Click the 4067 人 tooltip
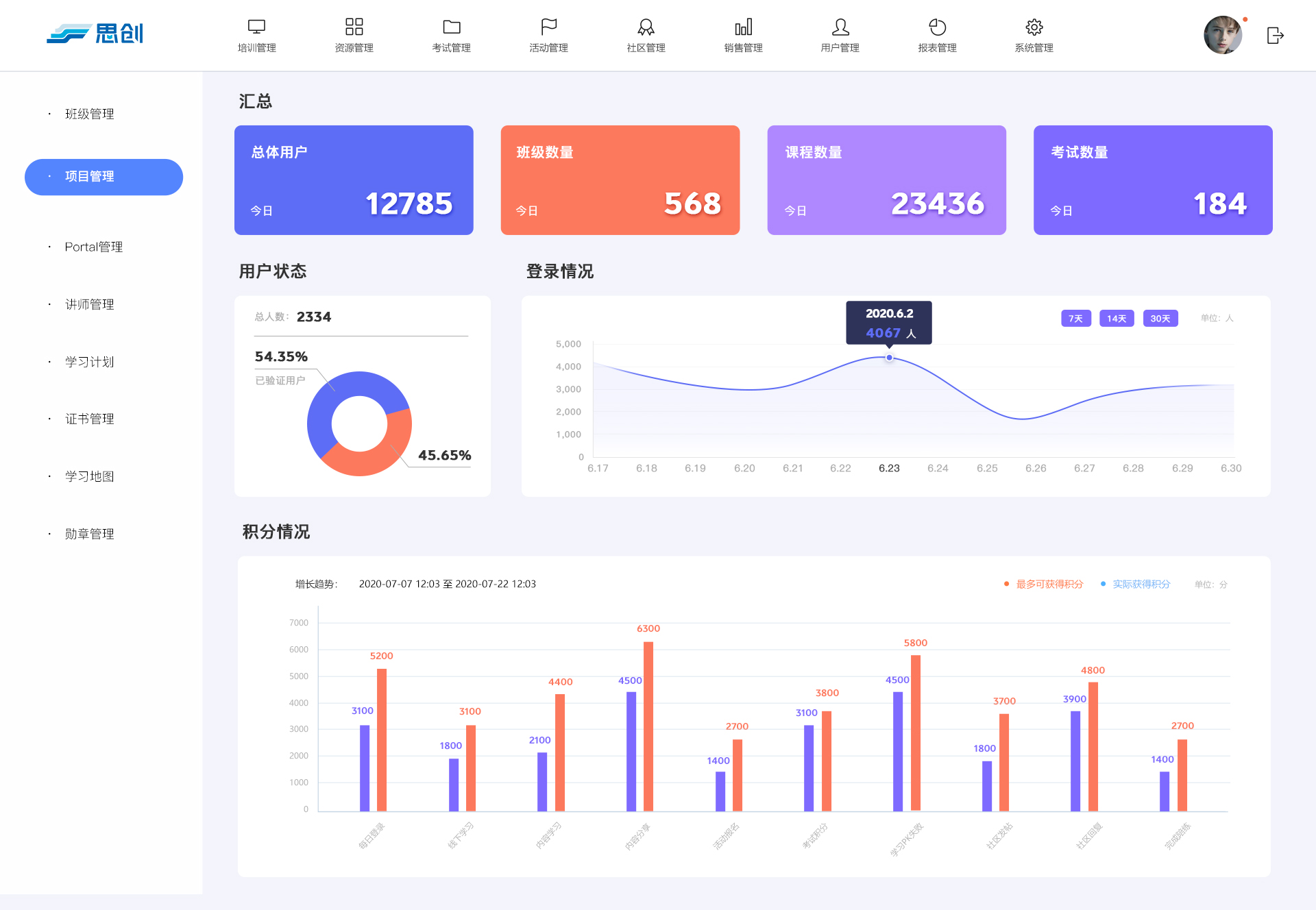The image size is (1316, 910). pyautogui.click(x=889, y=323)
